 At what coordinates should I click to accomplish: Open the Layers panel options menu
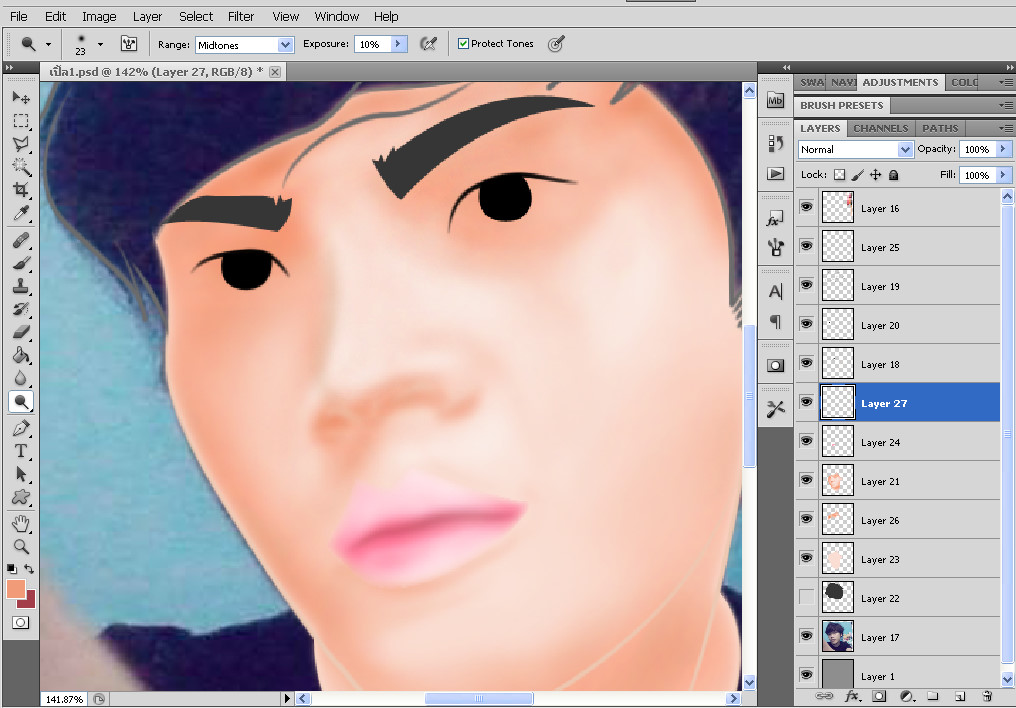(1006, 128)
